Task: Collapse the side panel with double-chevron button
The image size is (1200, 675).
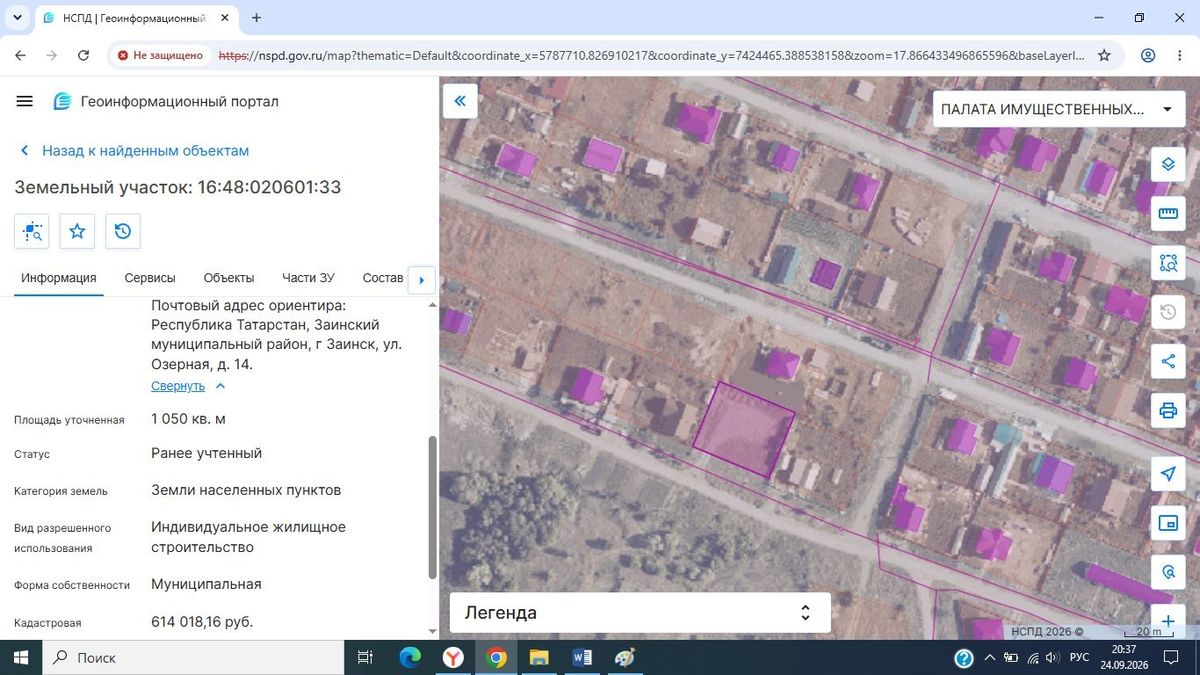Action: click(460, 101)
